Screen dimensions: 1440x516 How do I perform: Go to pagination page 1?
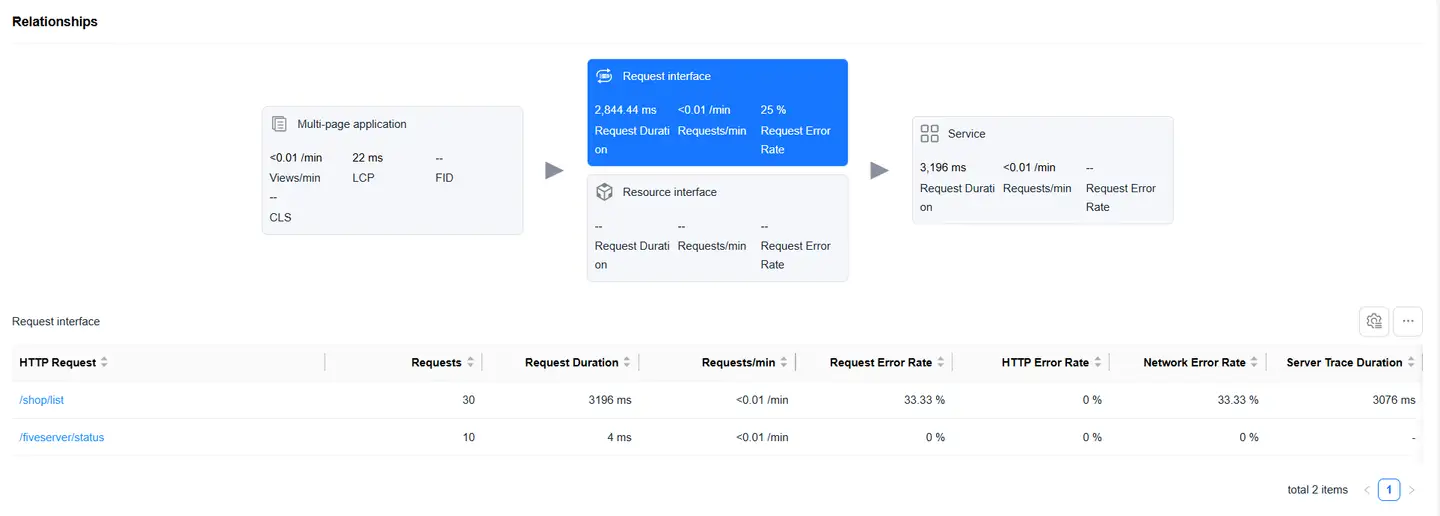click(x=1389, y=490)
